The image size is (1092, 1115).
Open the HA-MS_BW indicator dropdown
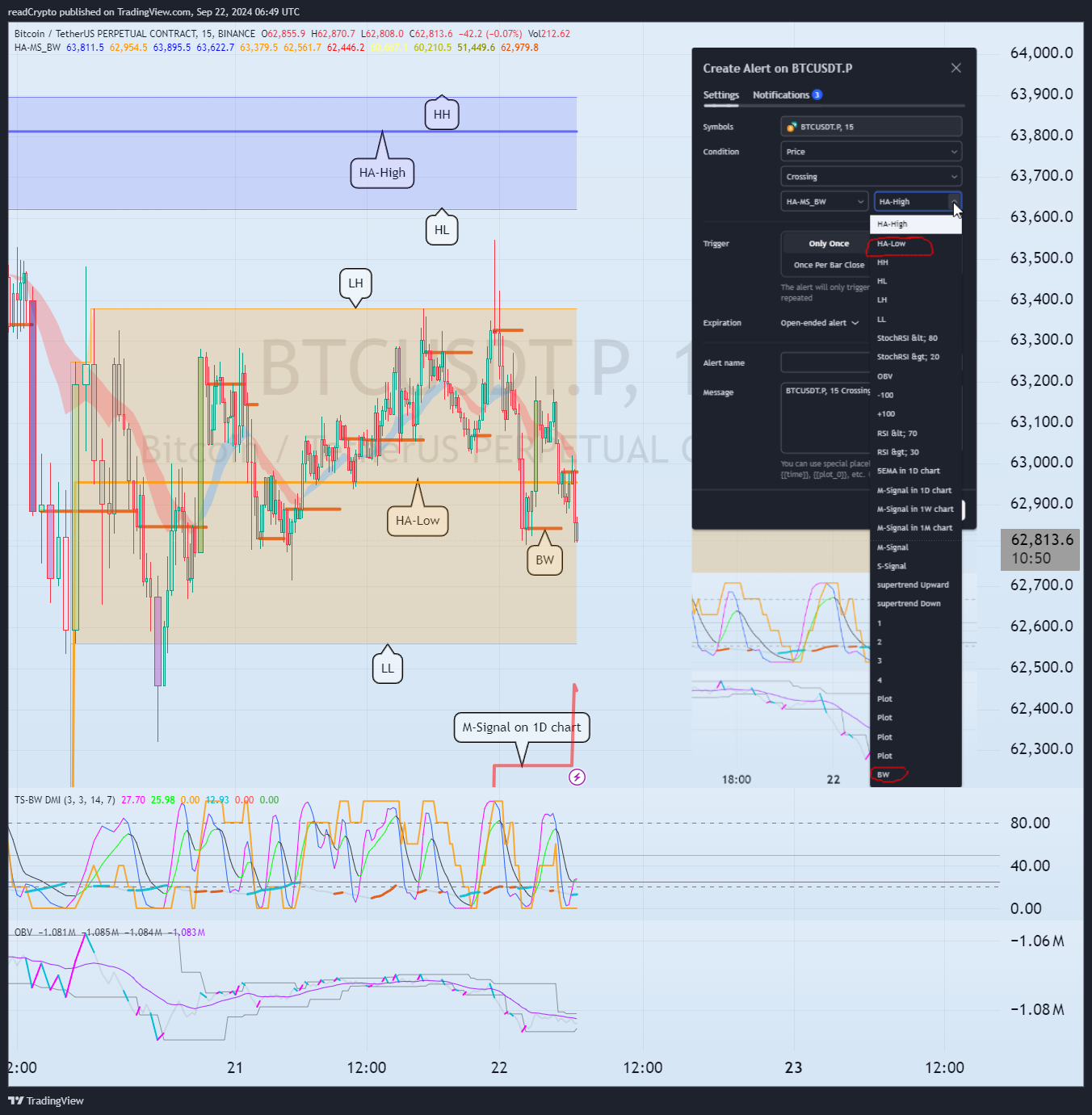(x=825, y=202)
